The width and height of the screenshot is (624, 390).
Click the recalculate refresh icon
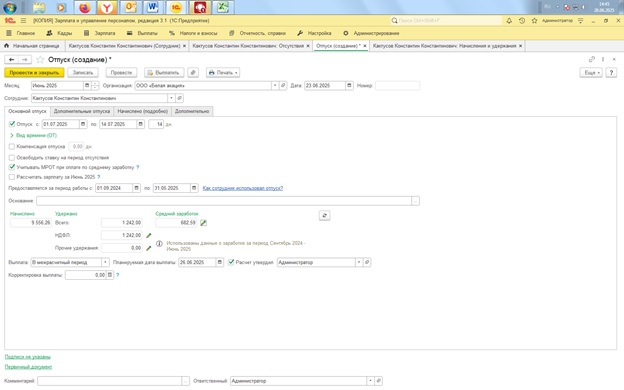pyautogui.click(x=324, y=215)
